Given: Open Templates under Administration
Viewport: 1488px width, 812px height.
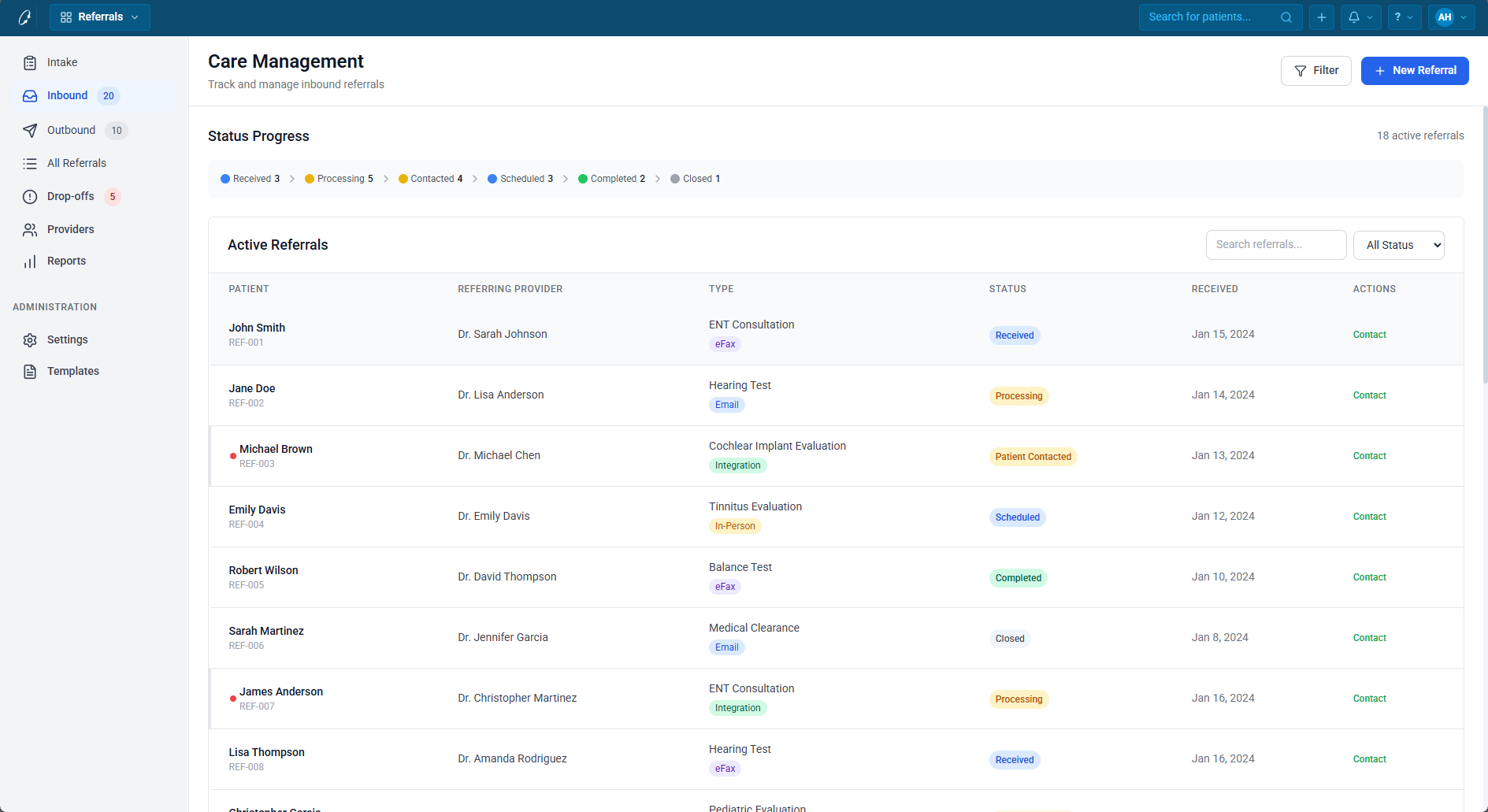Looking at the screenshot, I should (x=95, y=372).
